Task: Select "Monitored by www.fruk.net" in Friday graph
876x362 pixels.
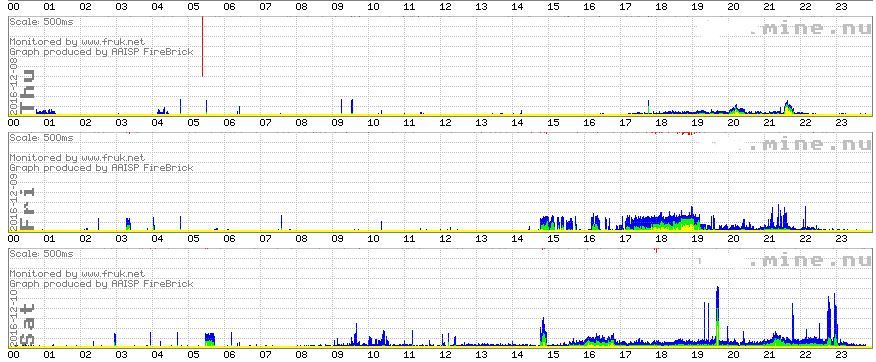Action: (77, 158)
